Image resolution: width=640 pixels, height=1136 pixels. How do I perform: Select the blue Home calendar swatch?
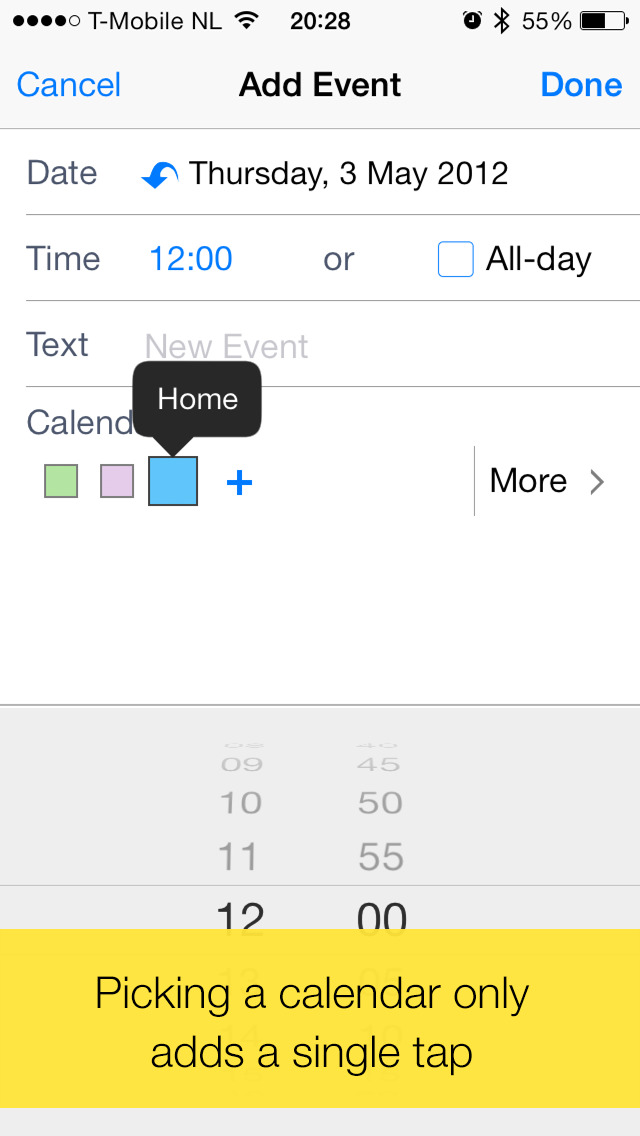click(173, 481)
